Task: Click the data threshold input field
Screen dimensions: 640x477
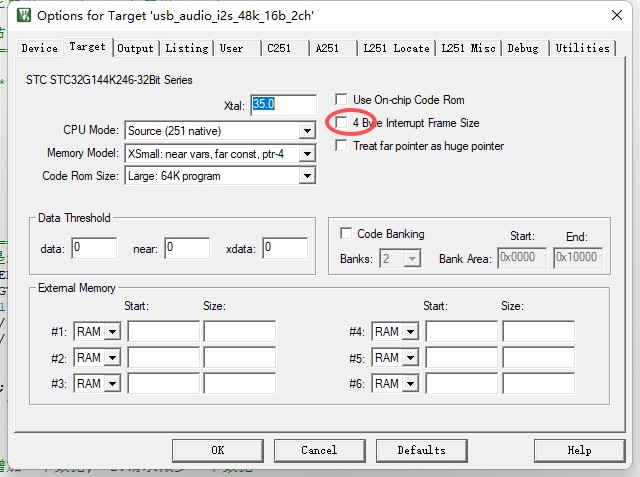Action: tap(94, 248)
